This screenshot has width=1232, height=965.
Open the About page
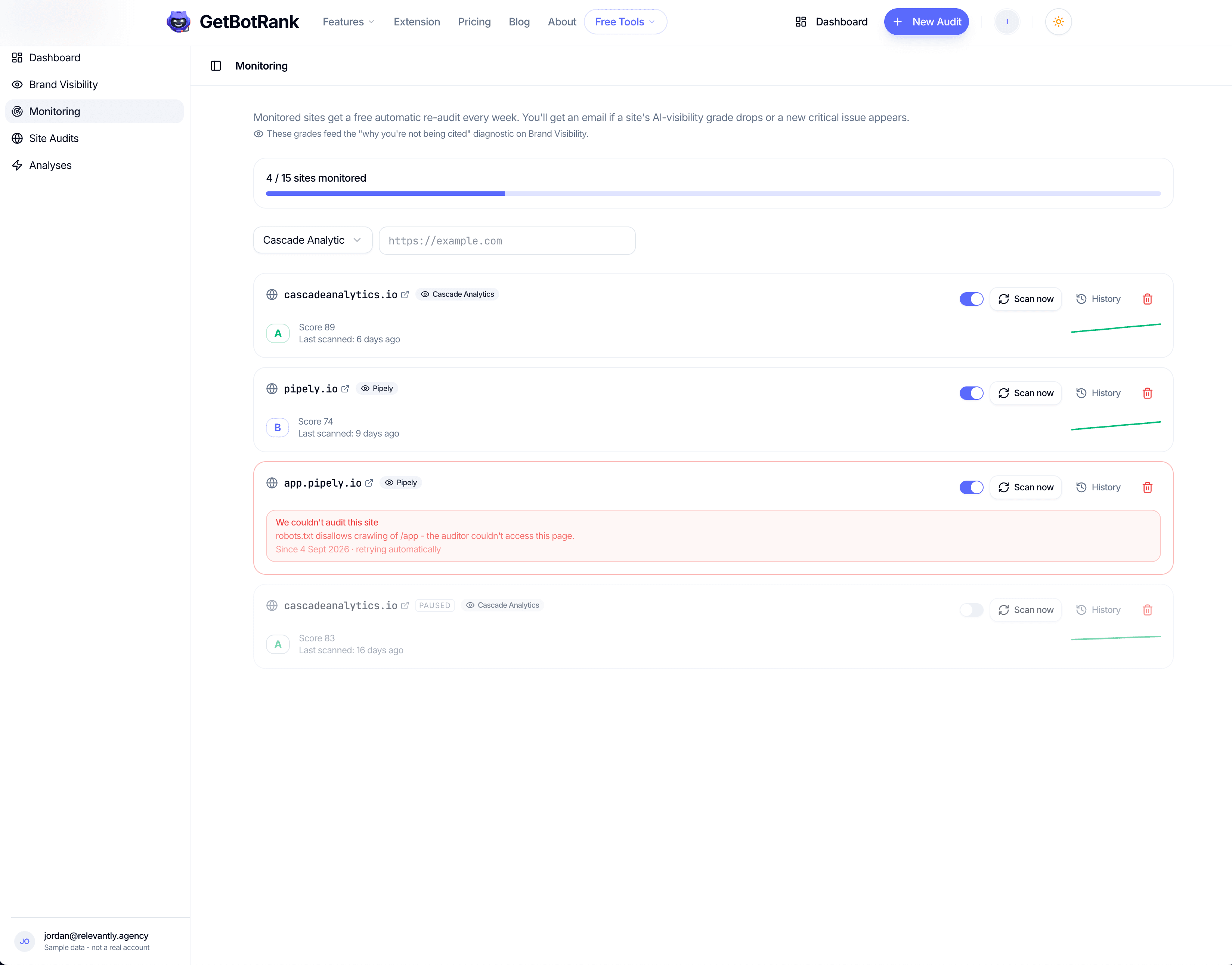click(x=562, y=22)
